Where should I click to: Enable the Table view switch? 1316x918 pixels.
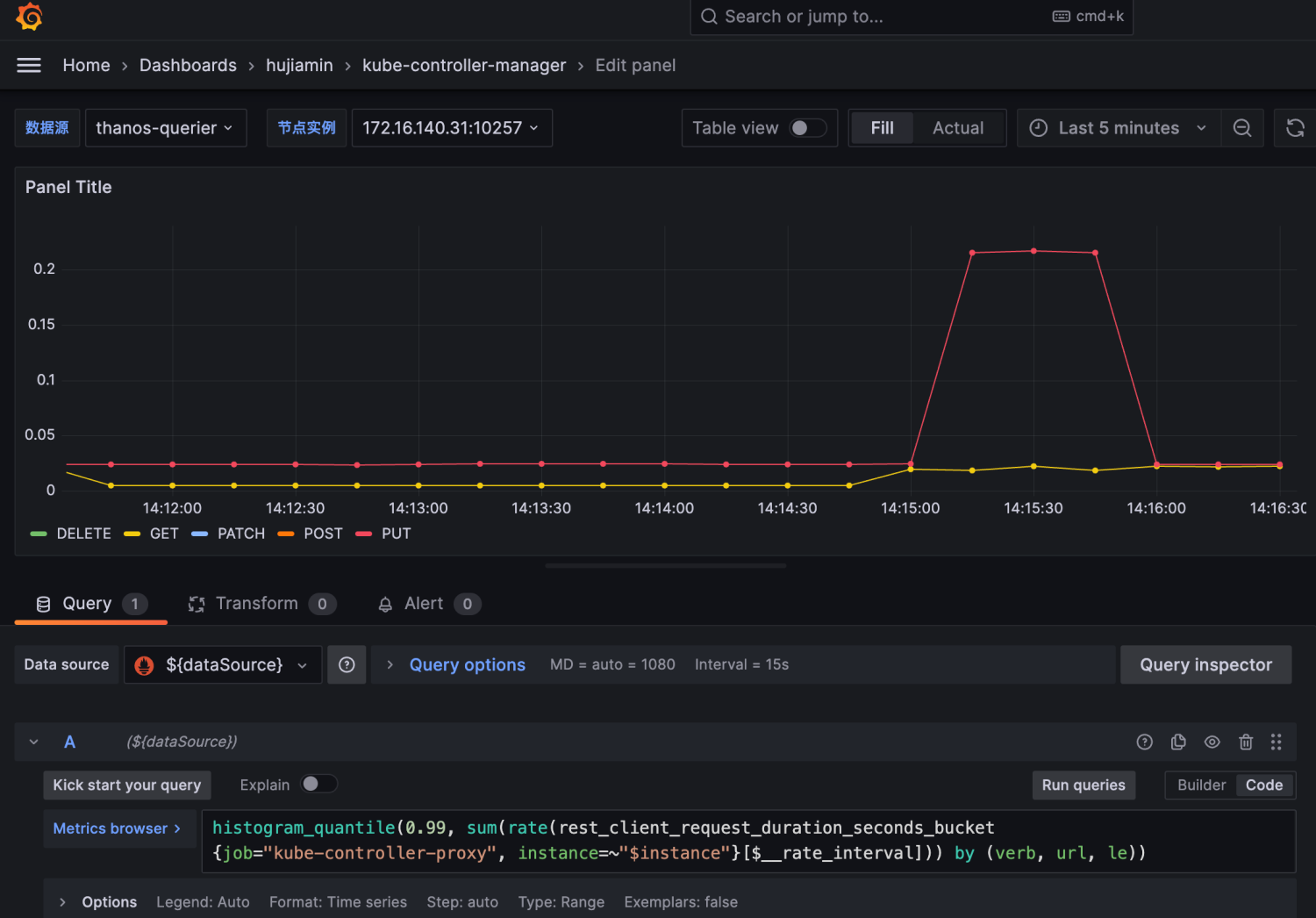807,128
